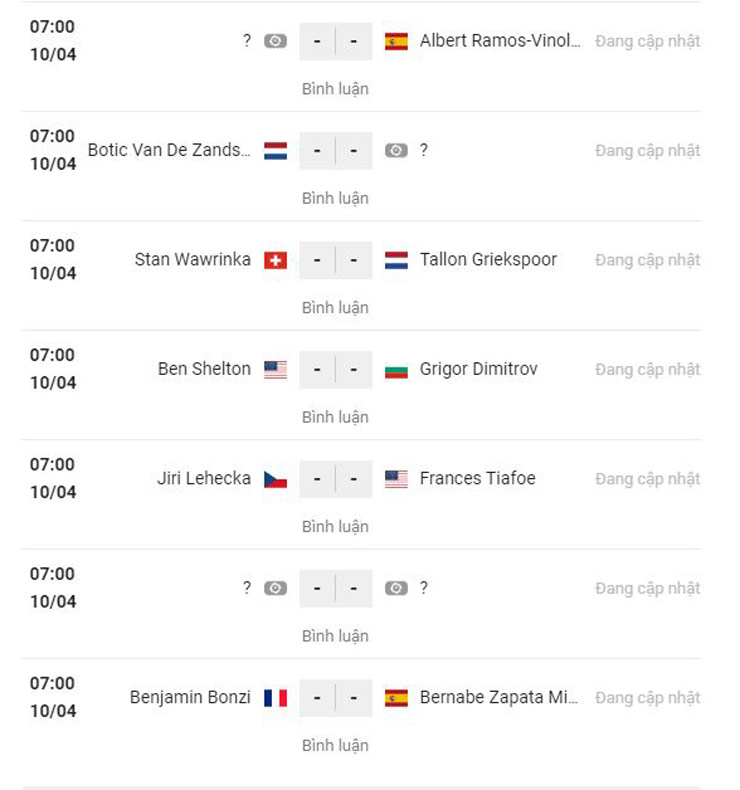The height and width of the screenshot is (790, 740).
Task: Open Bình luận under Wawrinka vs Griekspoor
Action: [x=335, y=308]
